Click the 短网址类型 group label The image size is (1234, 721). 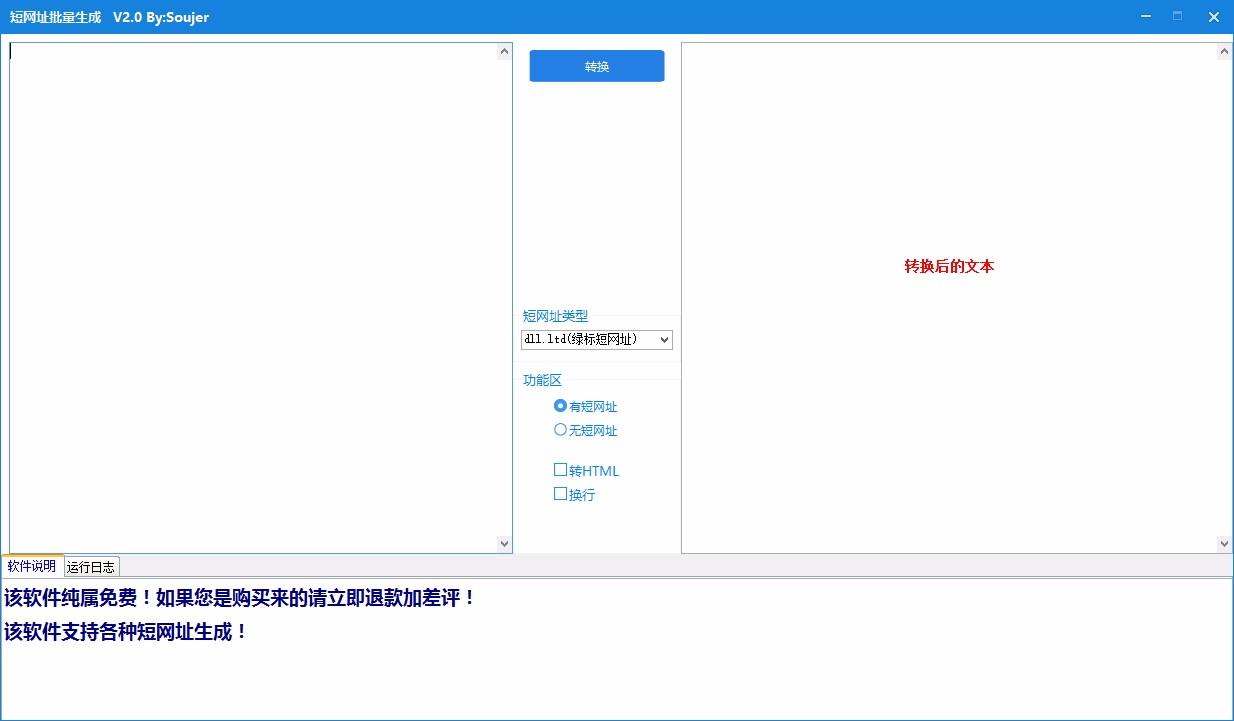pyautogui.click(x=556, y=316)
